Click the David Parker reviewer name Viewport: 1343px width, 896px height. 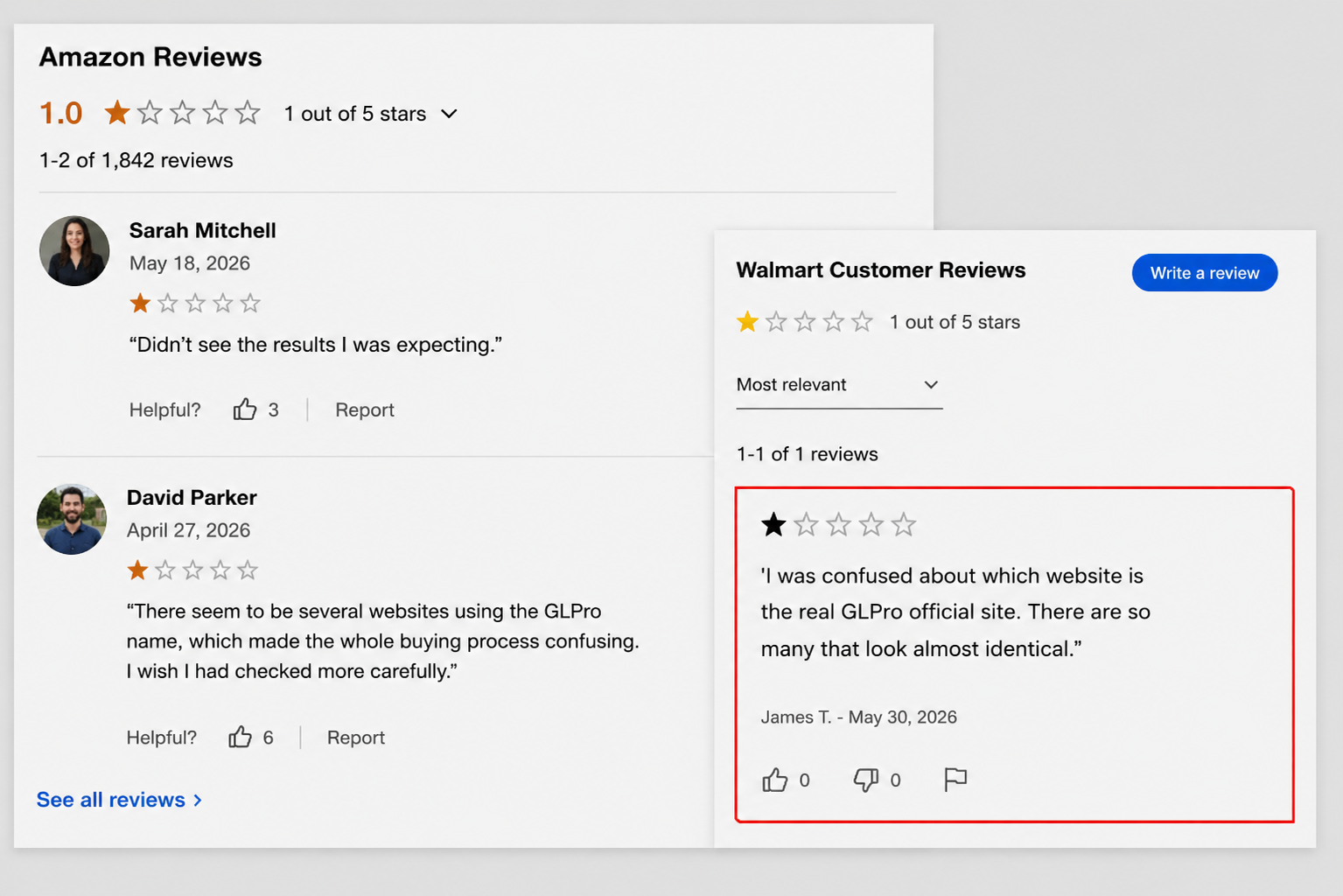pos(192,497)
